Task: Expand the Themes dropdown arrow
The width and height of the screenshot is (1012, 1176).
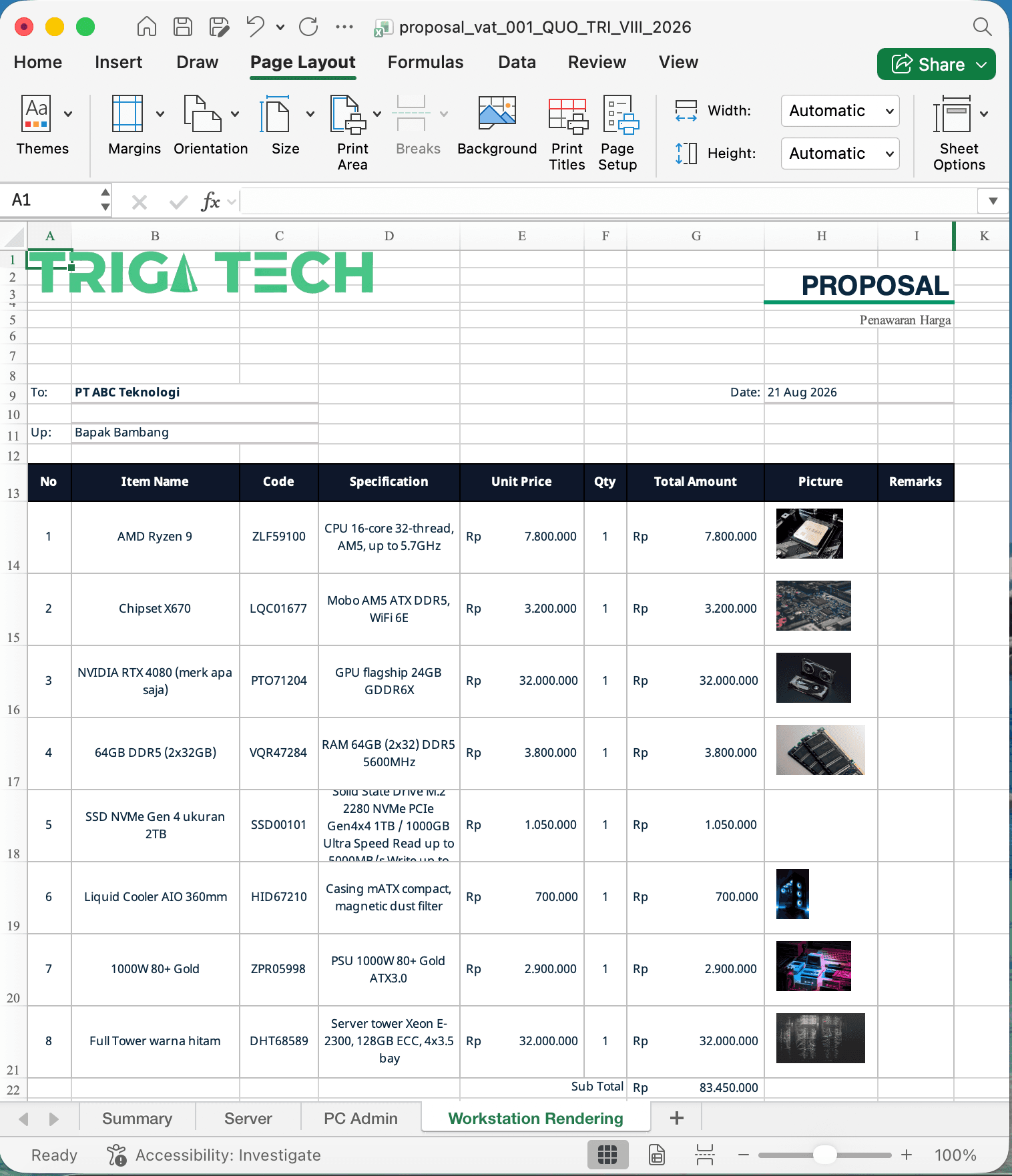Action: 68,114
